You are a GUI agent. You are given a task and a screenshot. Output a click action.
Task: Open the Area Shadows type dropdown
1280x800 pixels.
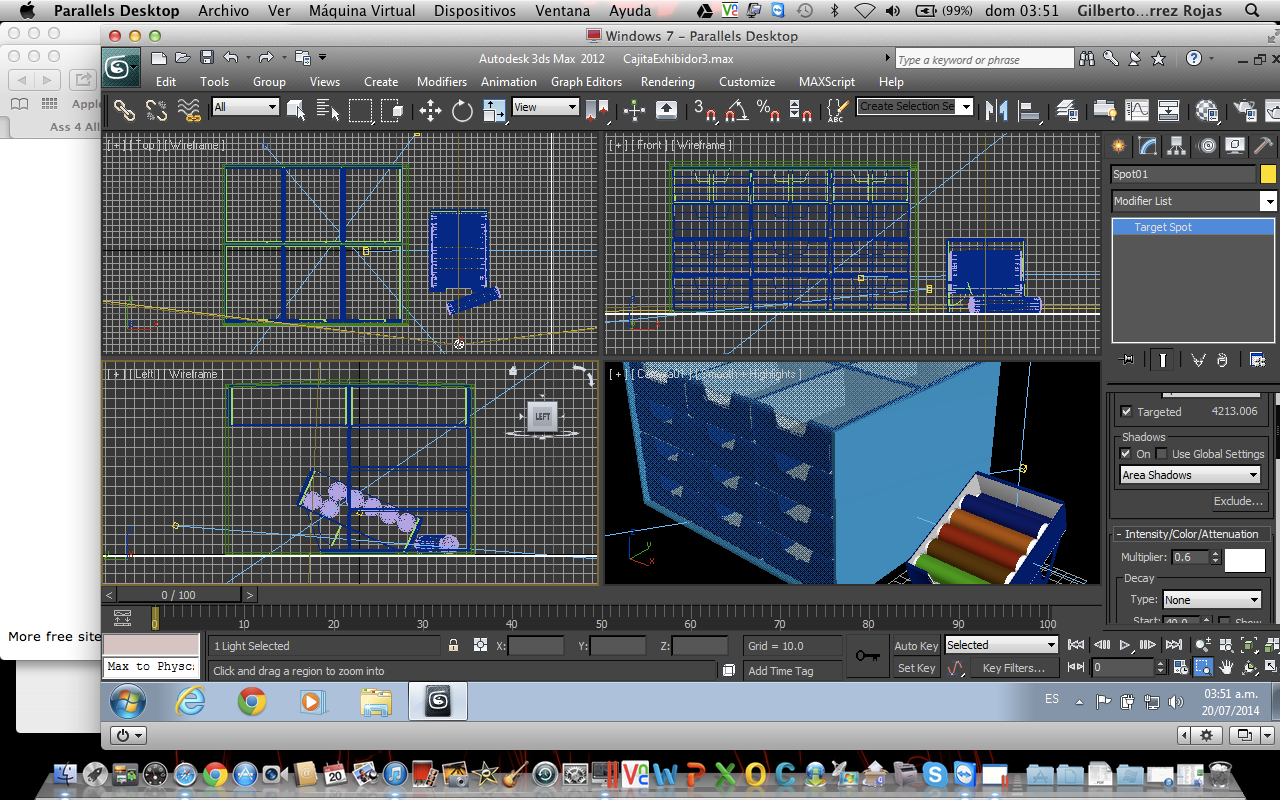(1190, 475)
